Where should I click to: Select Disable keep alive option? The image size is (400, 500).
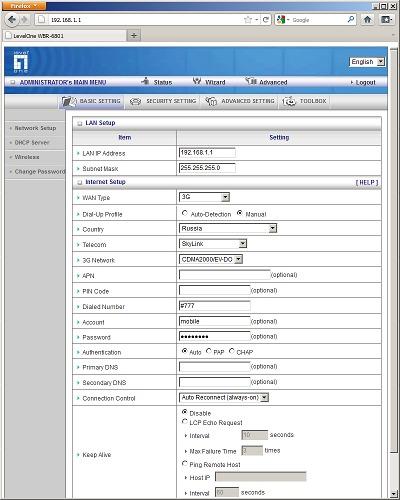coord(184,412)
